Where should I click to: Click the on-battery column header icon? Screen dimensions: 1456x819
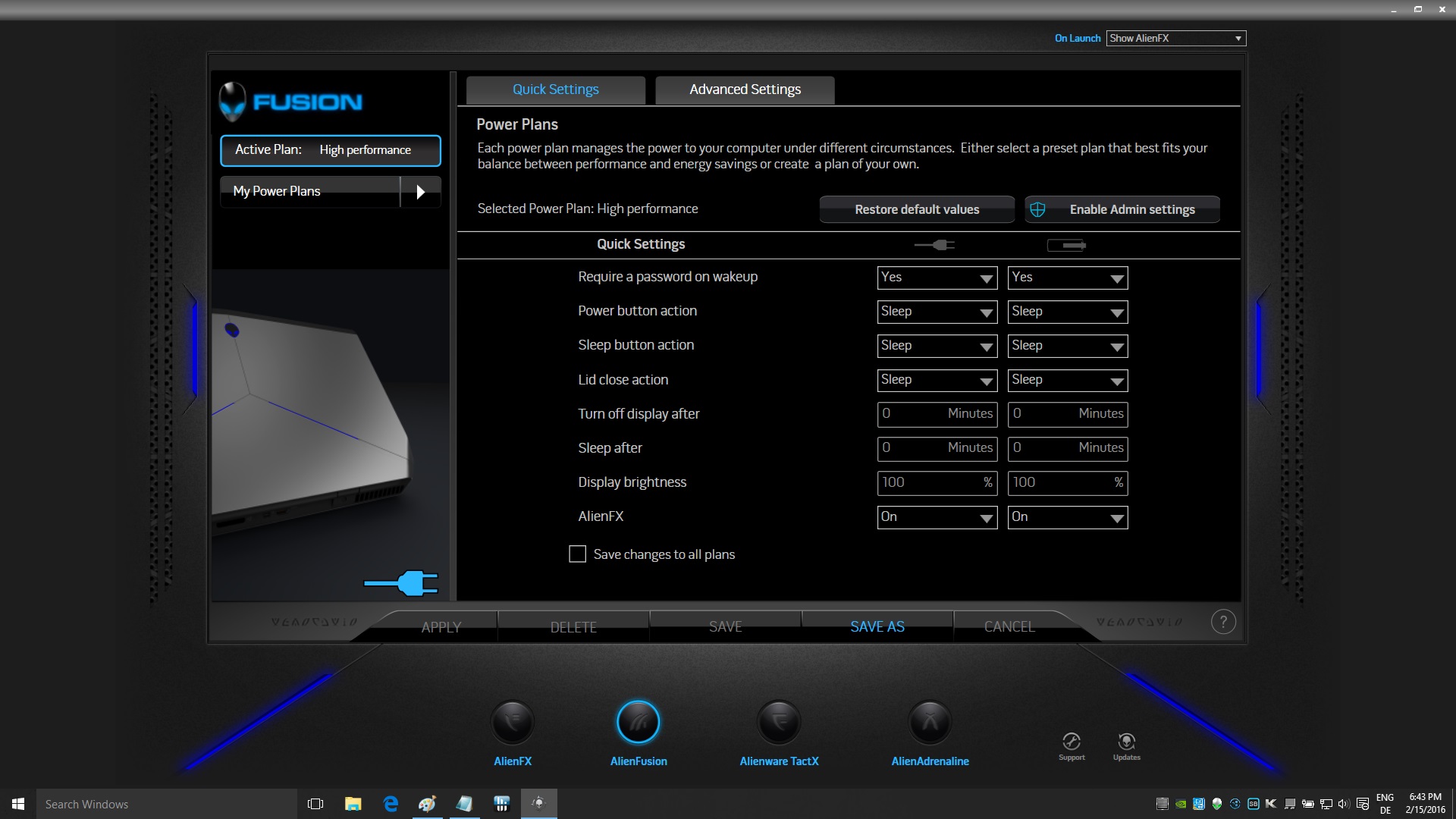(x=1066, y=245)
